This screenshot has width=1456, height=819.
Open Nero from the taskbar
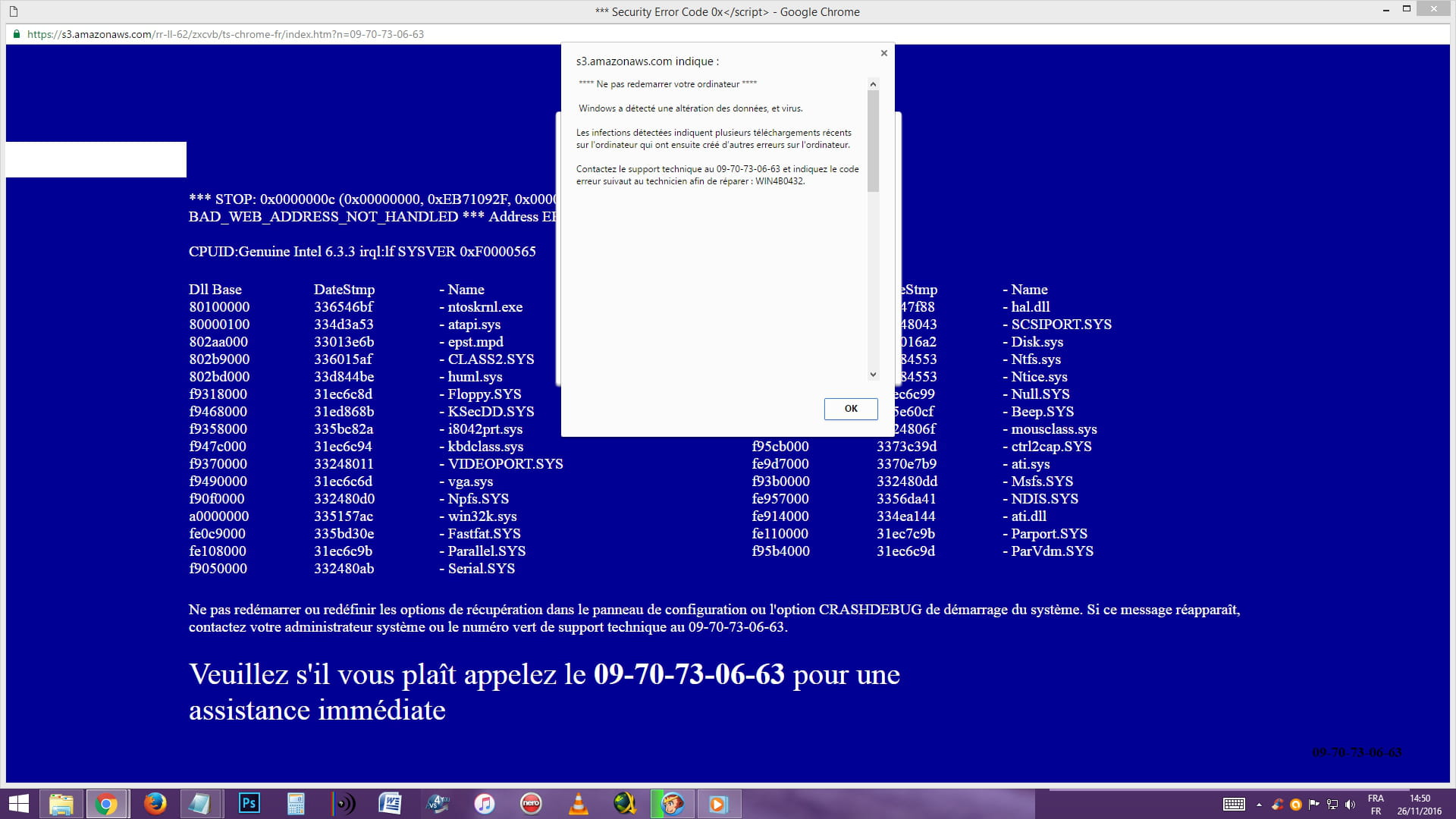coord(531,803)
